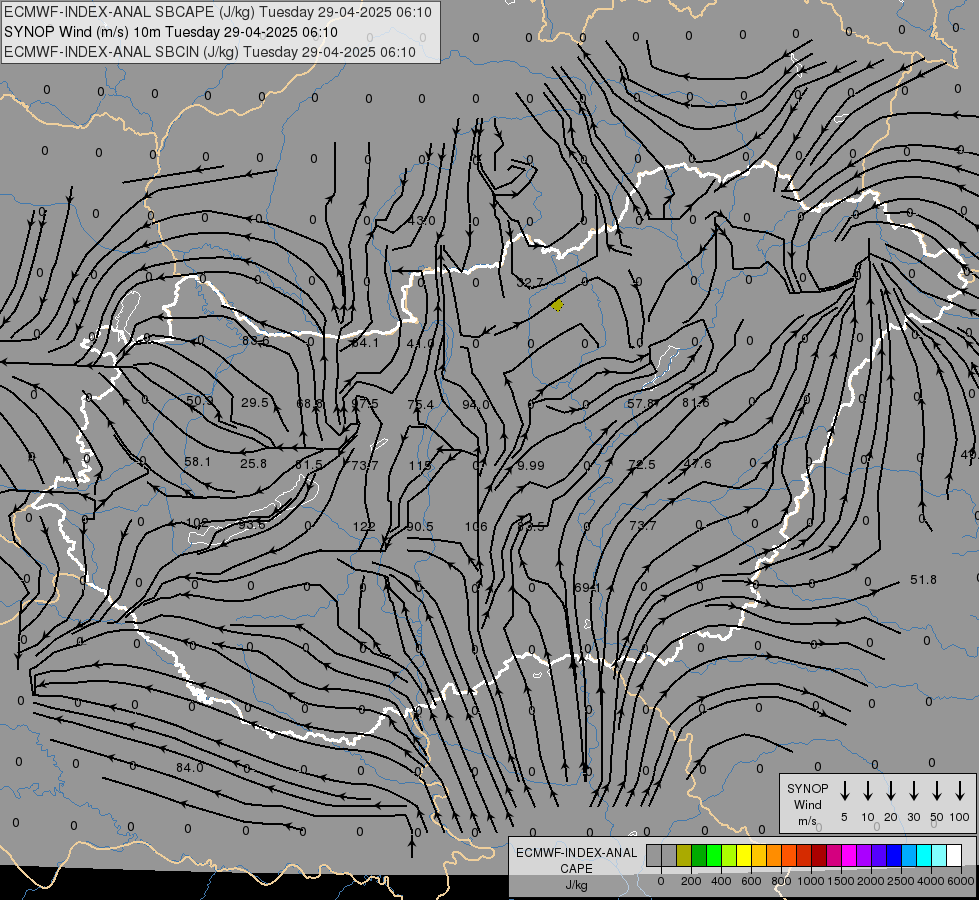
Task: Pick the pure yellow CAPE legend swatch
Action: coord(744,855)
